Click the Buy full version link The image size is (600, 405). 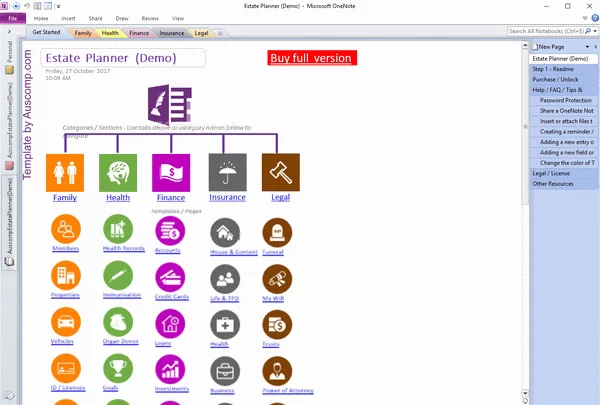312,57
